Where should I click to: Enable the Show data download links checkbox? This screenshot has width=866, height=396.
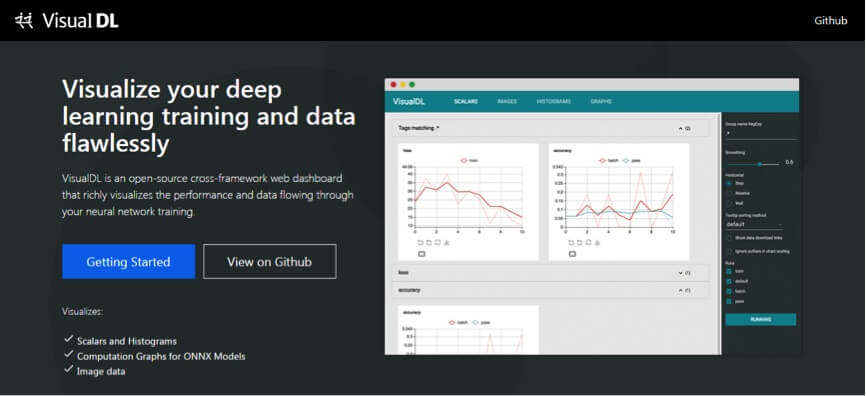coord(729,238)
